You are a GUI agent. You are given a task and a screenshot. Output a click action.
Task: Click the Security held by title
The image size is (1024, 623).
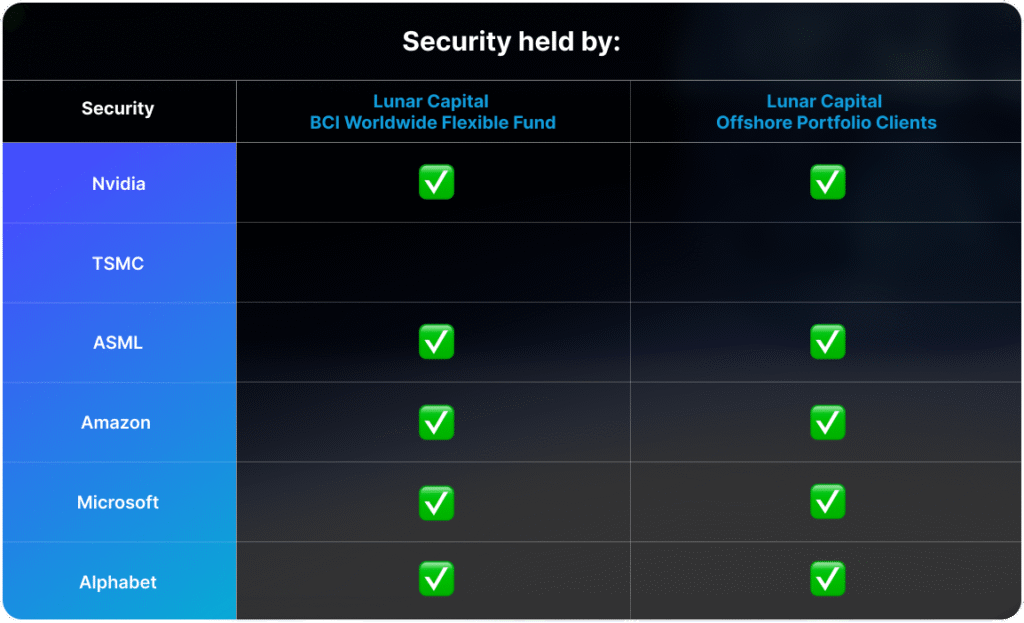[511, 42]
